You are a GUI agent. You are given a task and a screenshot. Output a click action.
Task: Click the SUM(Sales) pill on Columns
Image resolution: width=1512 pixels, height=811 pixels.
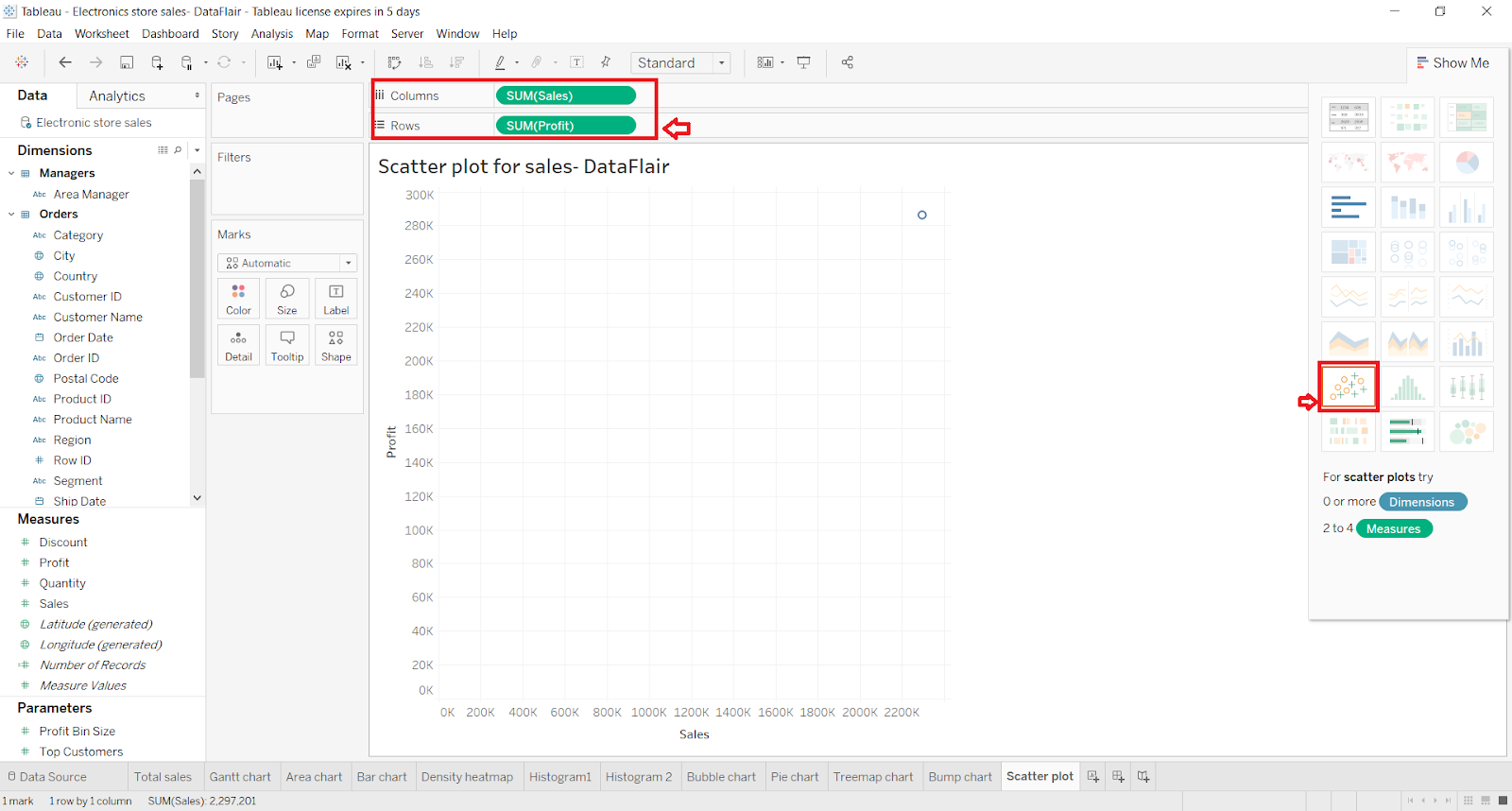click(x=565, y=95)
